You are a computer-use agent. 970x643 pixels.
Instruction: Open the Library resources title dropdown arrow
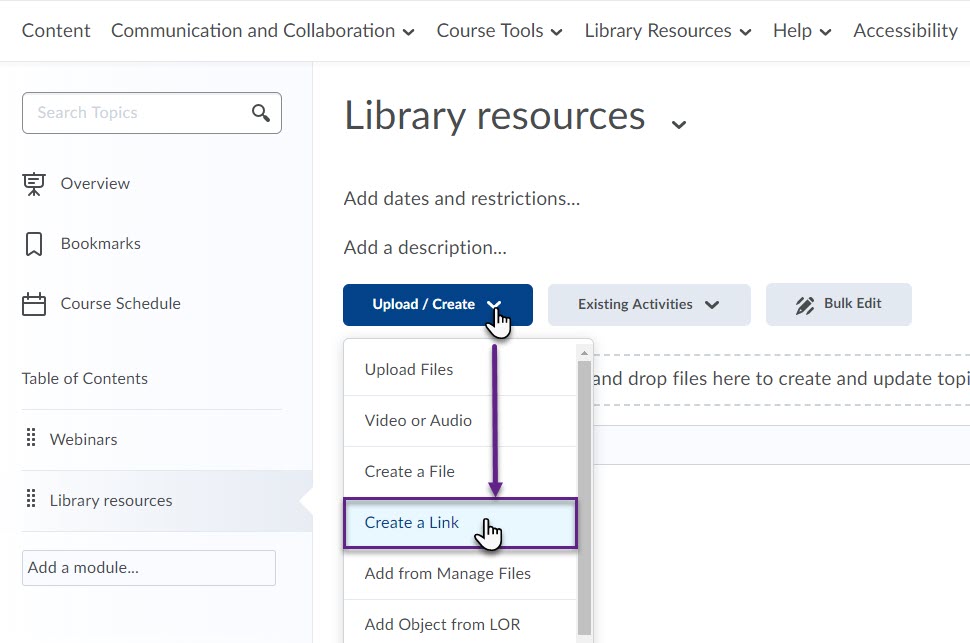[679, 124]
